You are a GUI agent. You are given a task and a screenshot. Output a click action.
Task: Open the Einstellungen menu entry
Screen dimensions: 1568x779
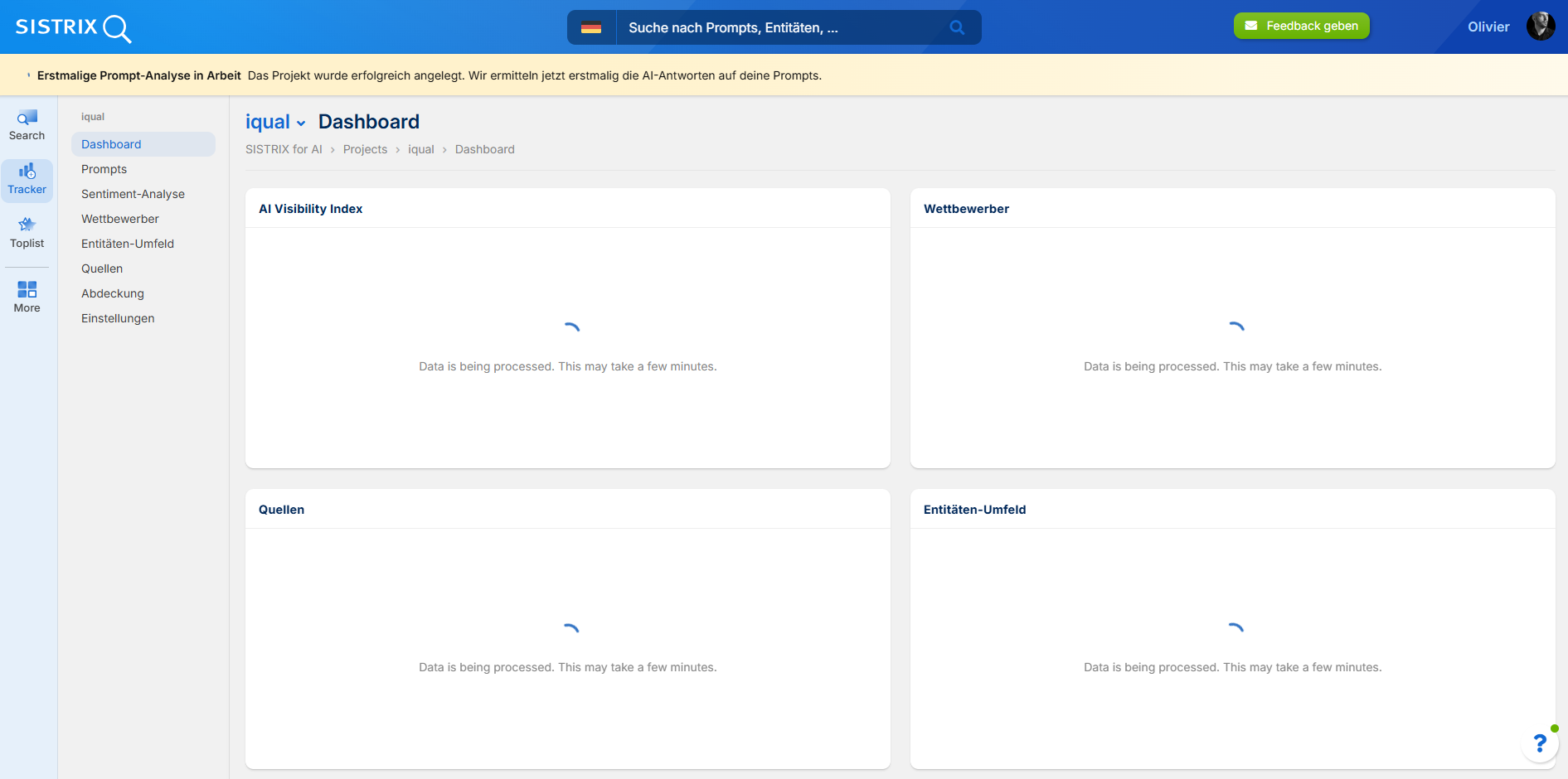(x=118, y=318)
